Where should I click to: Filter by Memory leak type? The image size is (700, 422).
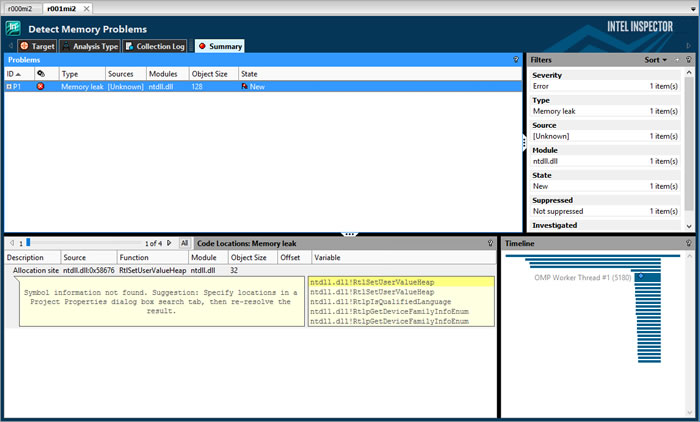click(x=555, y=111)
